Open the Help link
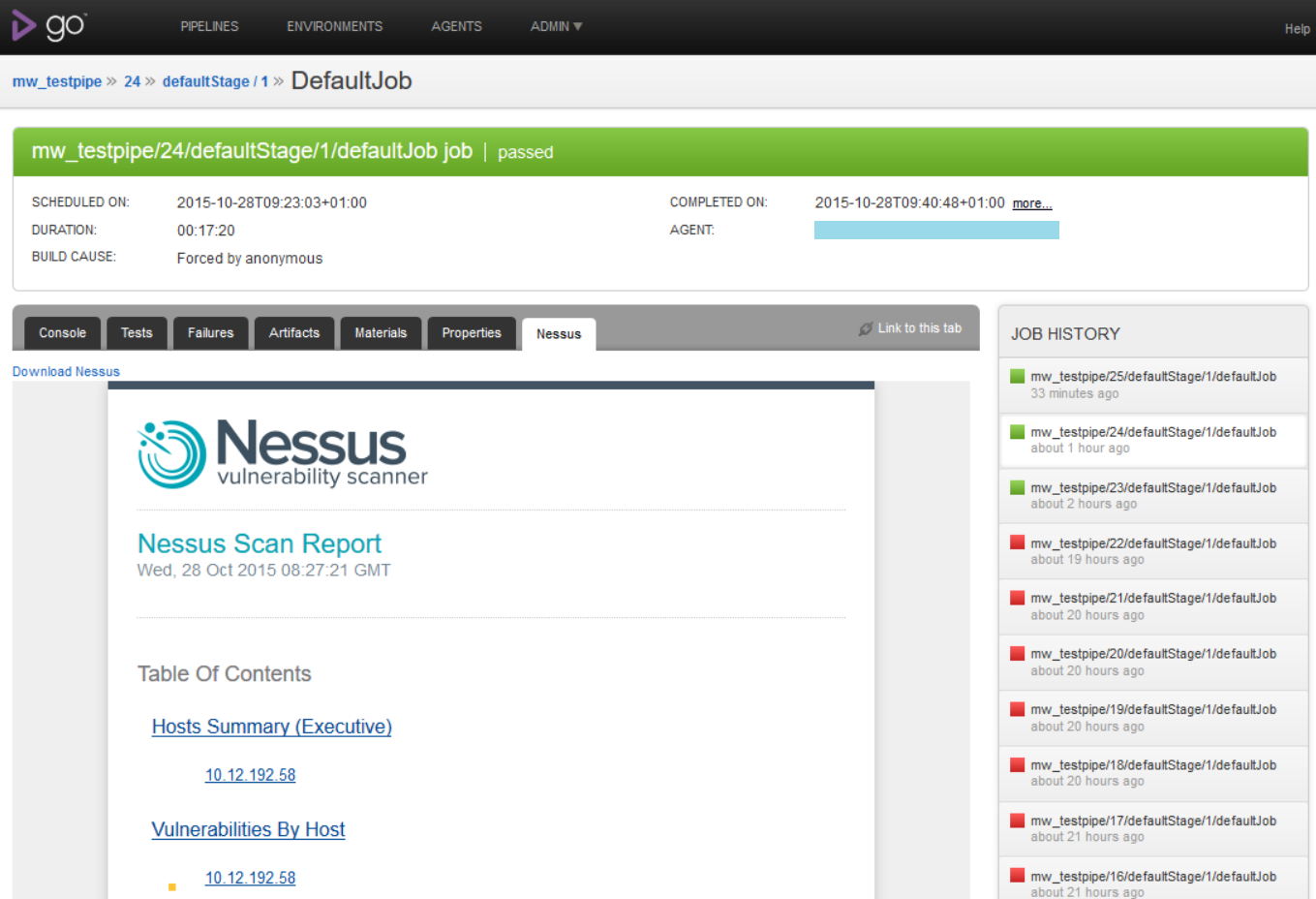 (1297, 29)
